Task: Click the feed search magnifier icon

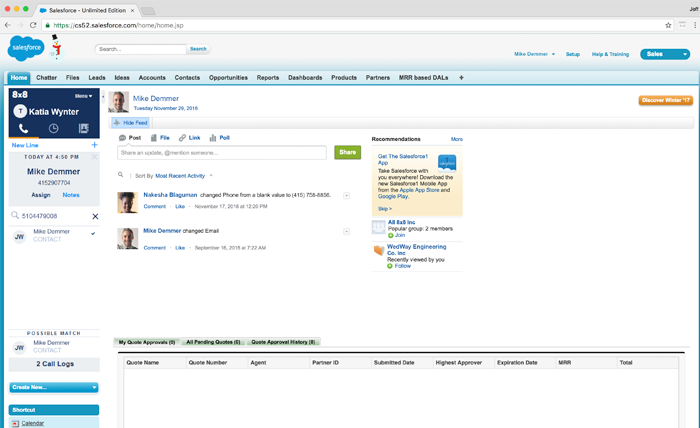Action: pos(121,174)
